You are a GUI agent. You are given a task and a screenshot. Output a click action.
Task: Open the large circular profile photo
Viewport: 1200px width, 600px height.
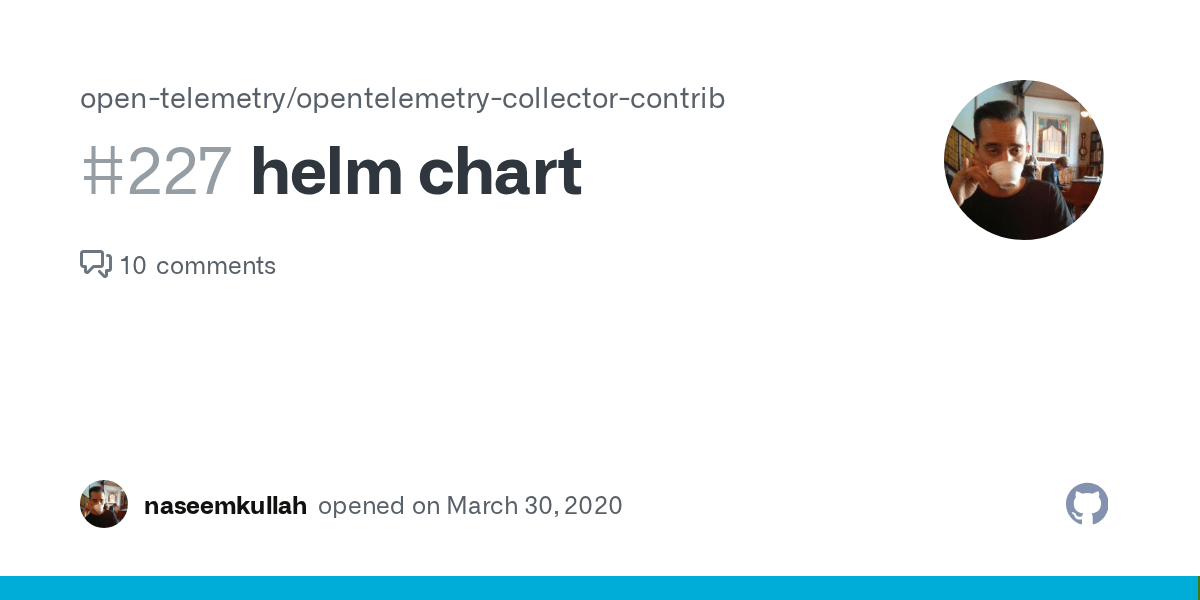pyautogui.click(x=1024, y=160)
